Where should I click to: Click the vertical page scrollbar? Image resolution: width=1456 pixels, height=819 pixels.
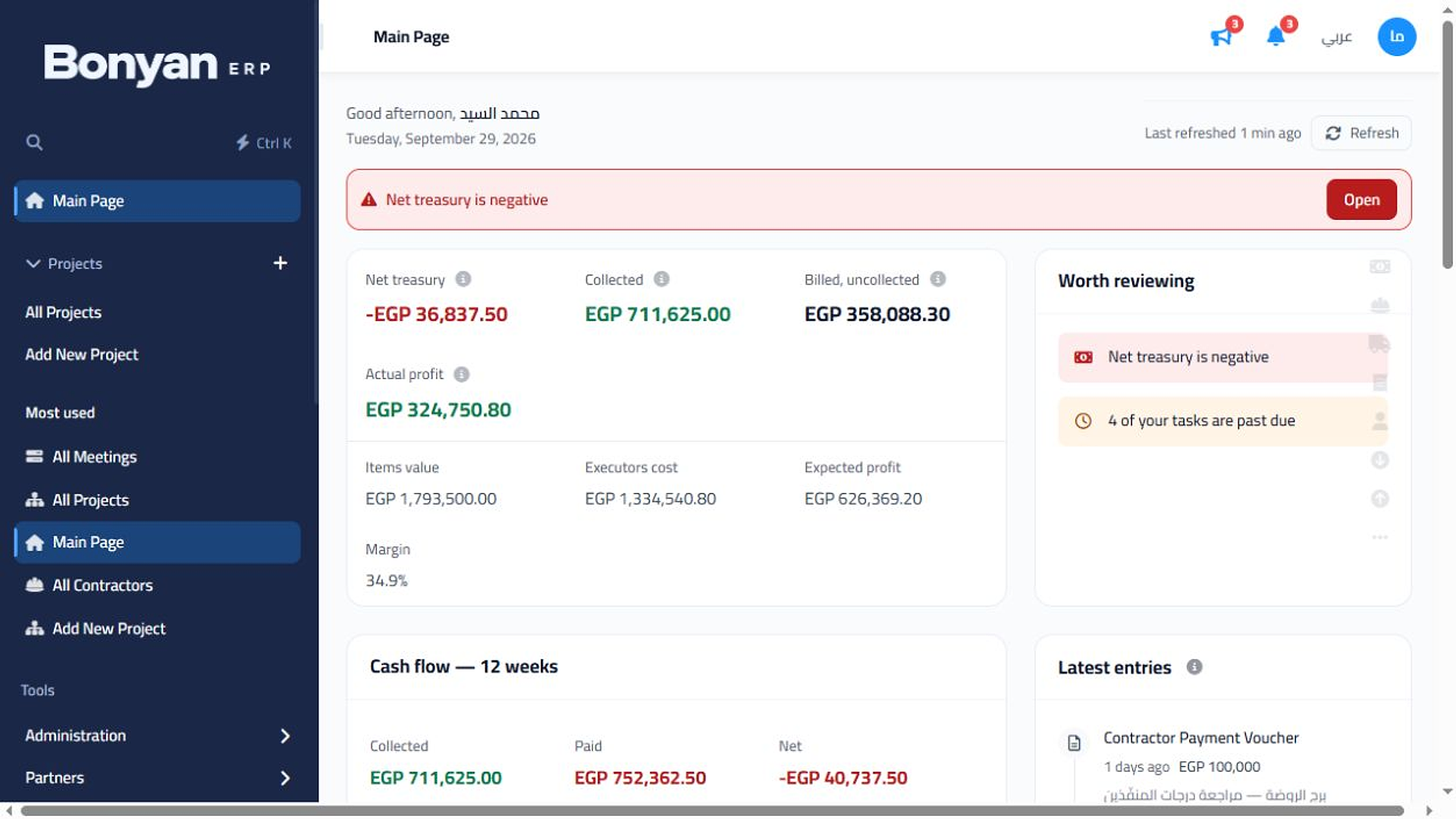point(1448,144)
